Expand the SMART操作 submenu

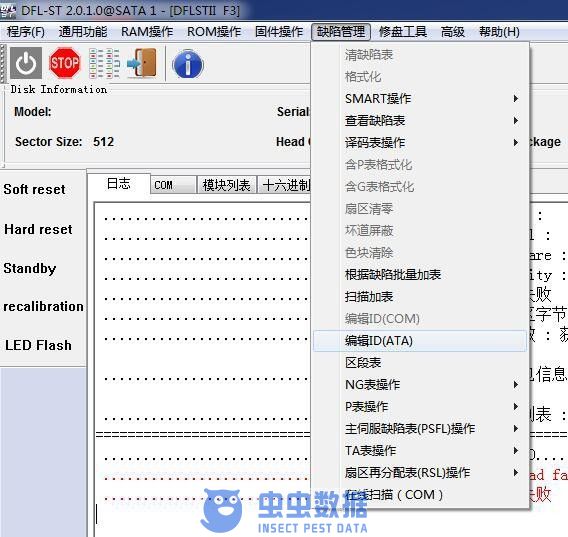coord(419,99)
